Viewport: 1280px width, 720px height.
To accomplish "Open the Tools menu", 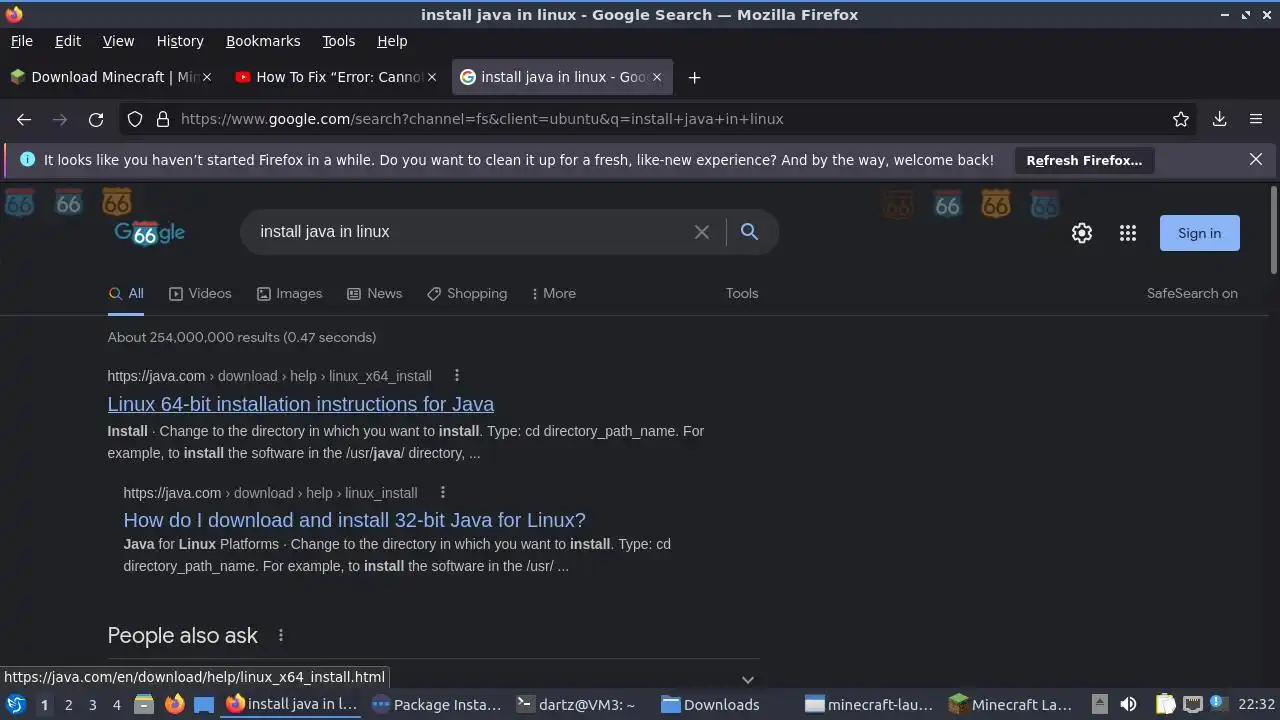I will point(338,41).
